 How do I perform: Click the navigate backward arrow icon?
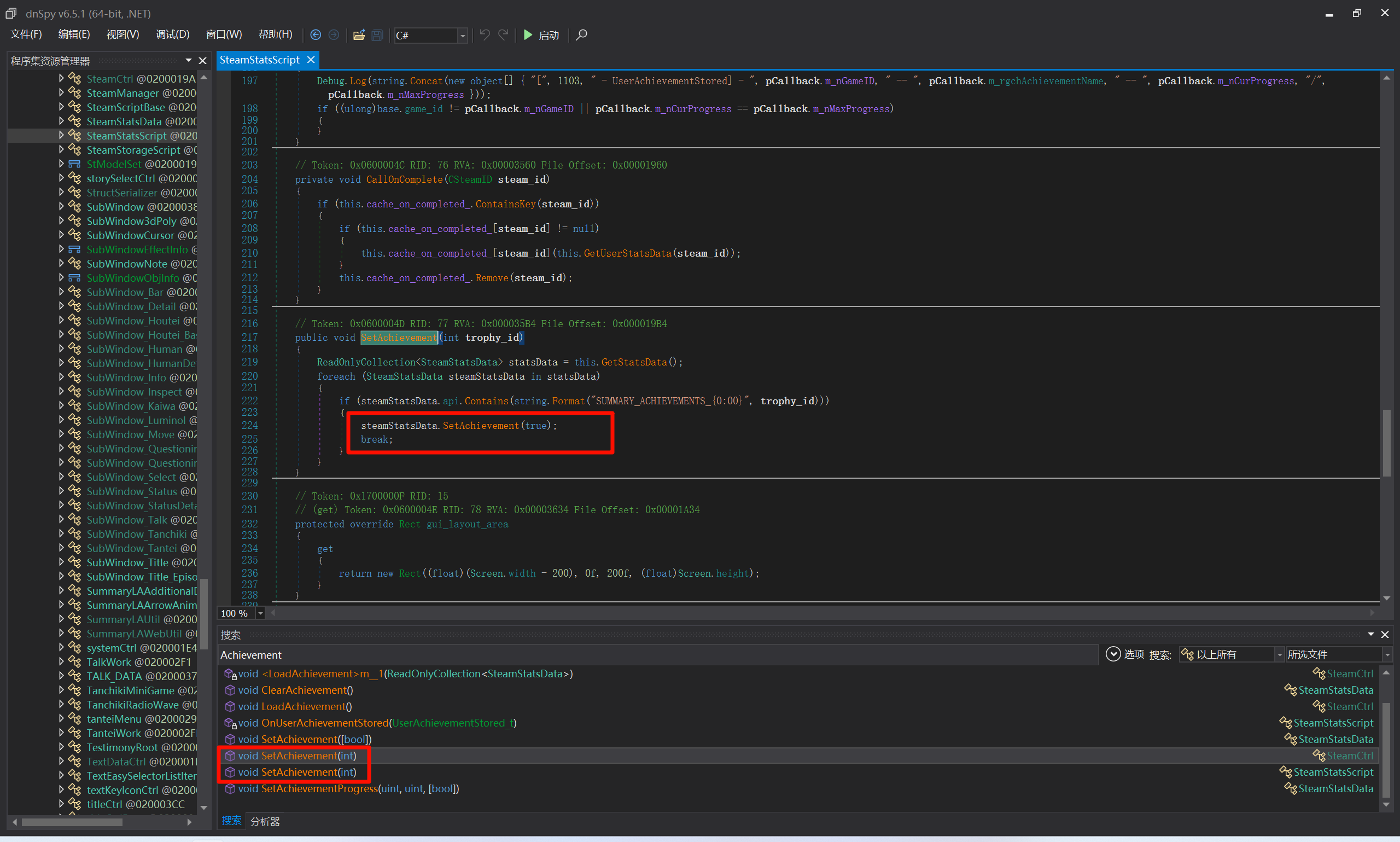(x=316, y=35)
